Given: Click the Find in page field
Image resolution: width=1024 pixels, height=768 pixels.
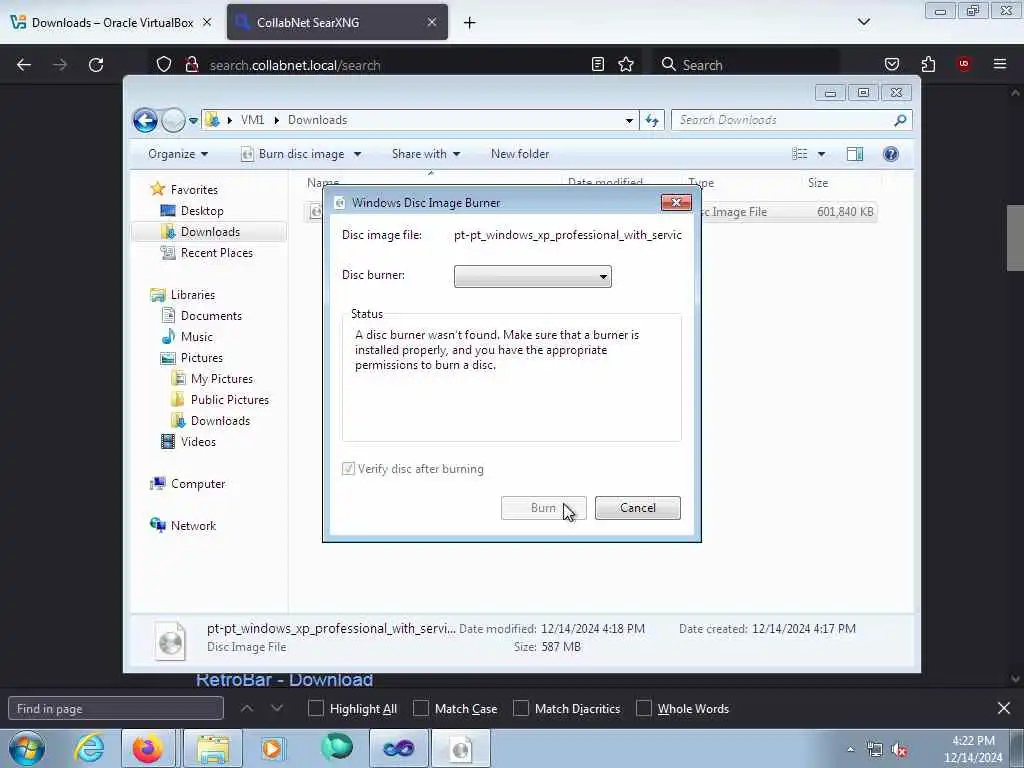Looking at the screenshot, I should click(x=116, y=709).
